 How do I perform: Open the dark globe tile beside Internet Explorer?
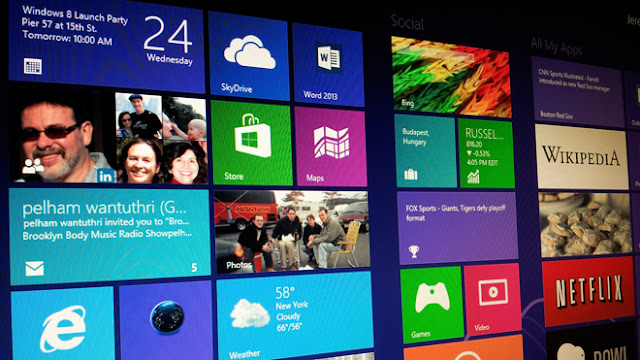tap(166, 320)
